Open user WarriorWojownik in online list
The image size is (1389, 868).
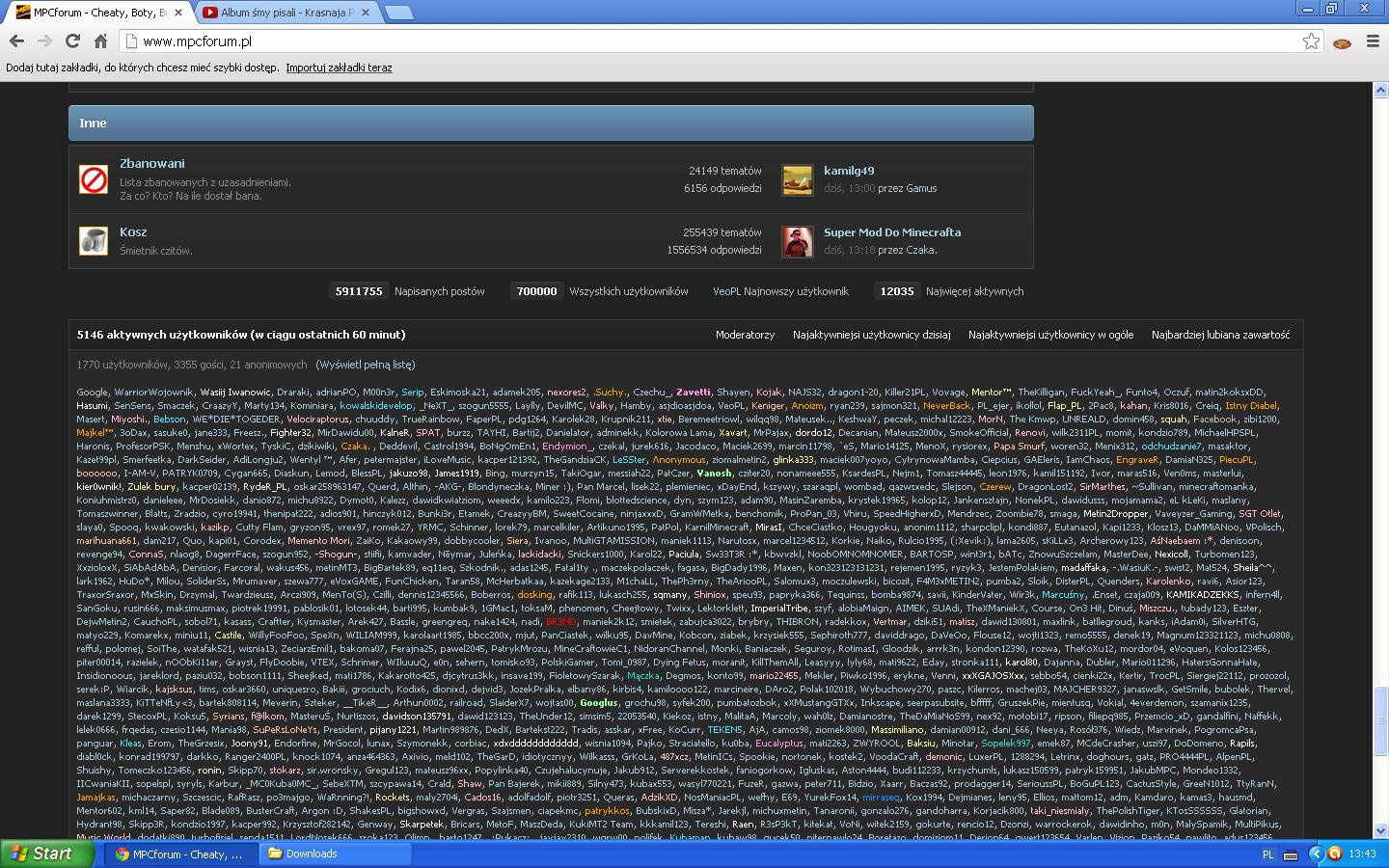pyautogui.click(x=154, y=393)
